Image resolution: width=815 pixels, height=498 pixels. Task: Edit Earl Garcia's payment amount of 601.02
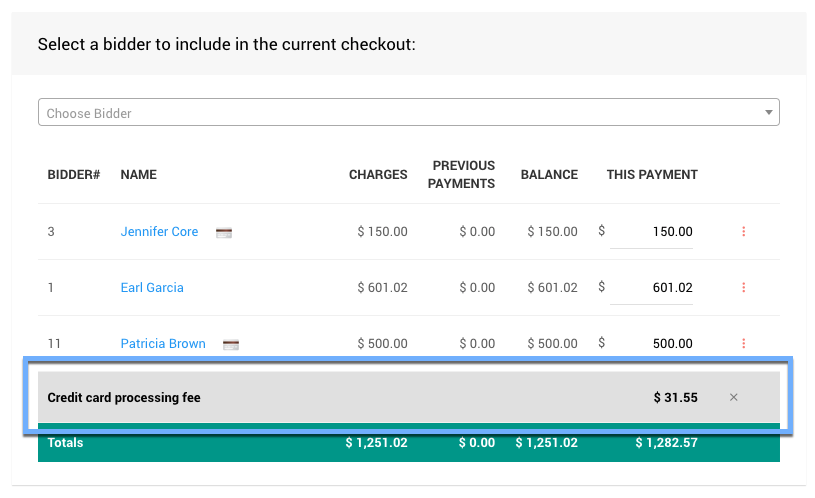tap(652, 288)
